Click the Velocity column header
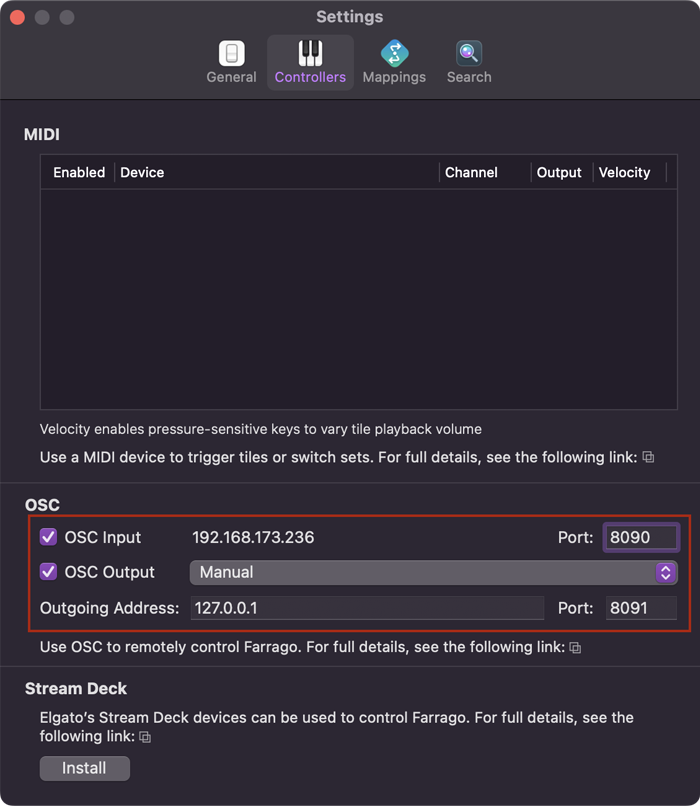700x806 pixels. coord(624,172)
